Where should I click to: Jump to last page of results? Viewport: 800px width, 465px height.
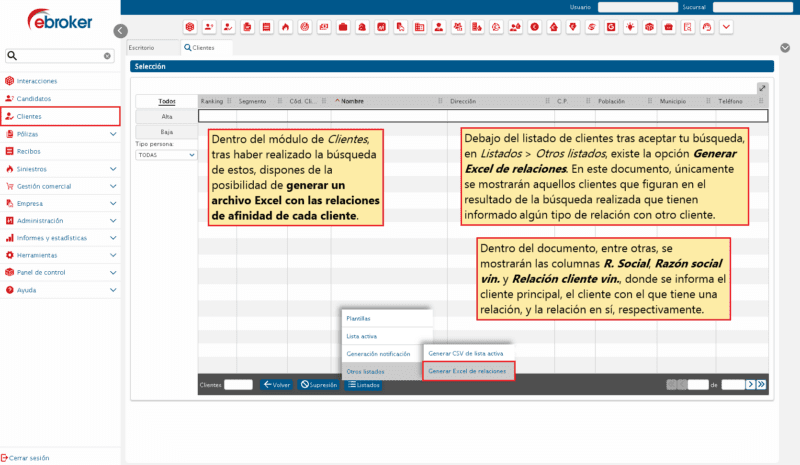[761, 384]
